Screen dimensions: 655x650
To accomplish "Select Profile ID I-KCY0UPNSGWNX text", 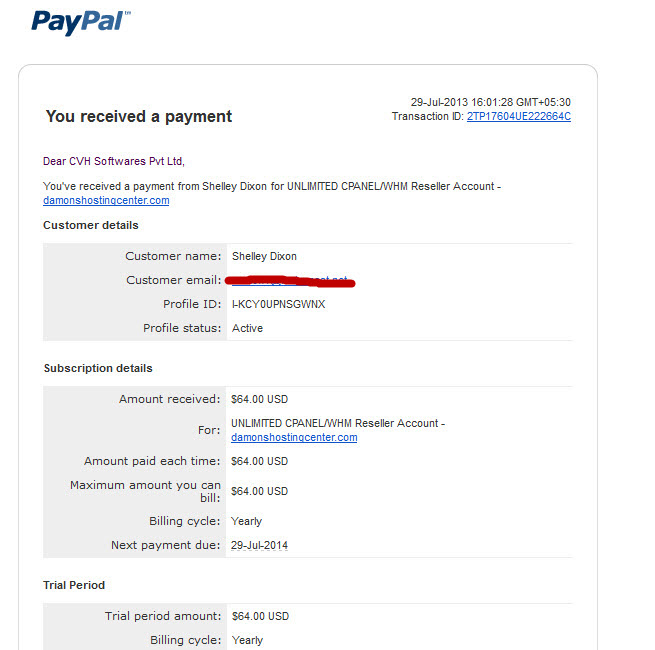I will pos(278,304).
